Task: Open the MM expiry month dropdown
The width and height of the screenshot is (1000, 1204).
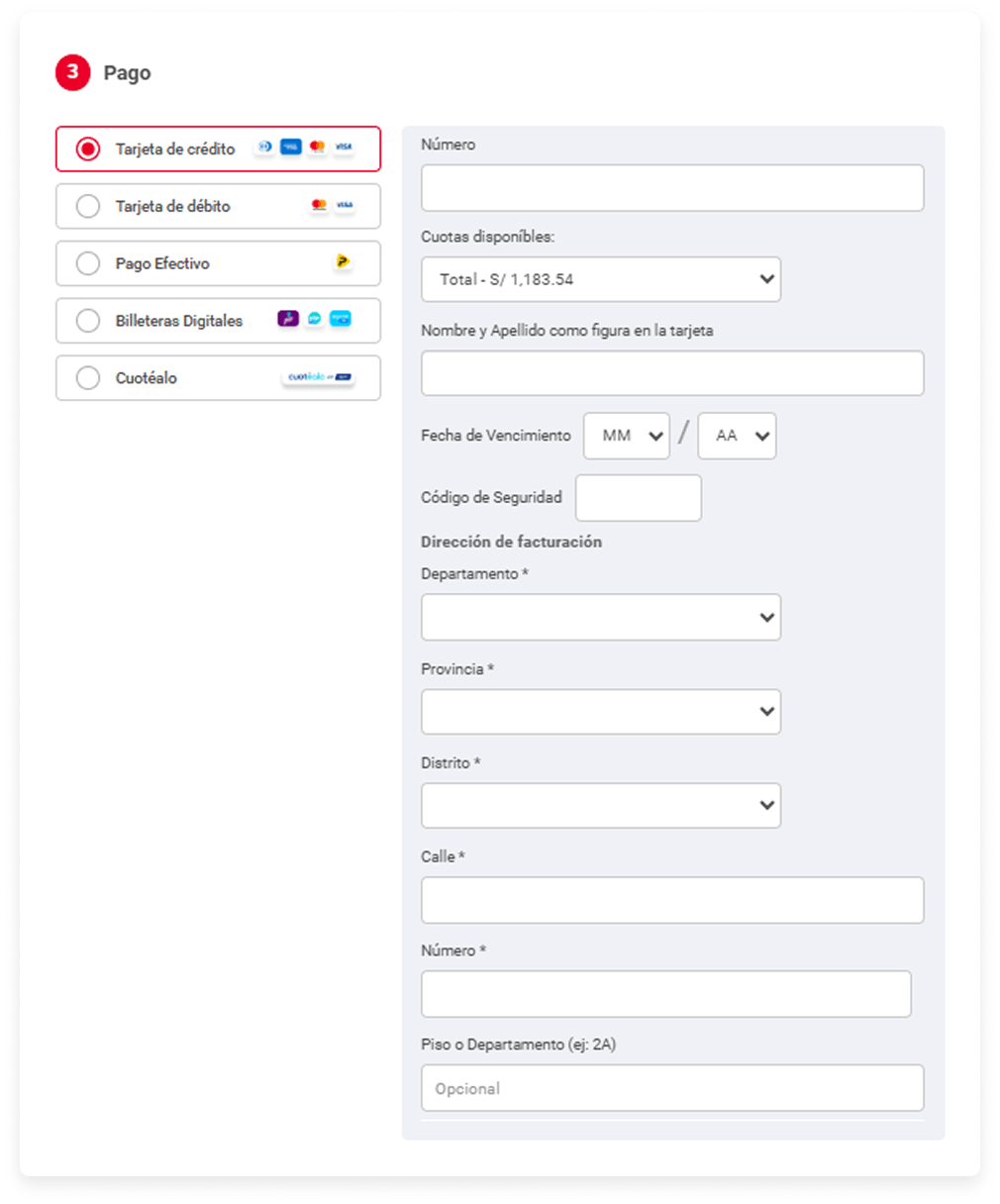Action: pos(627,436)
